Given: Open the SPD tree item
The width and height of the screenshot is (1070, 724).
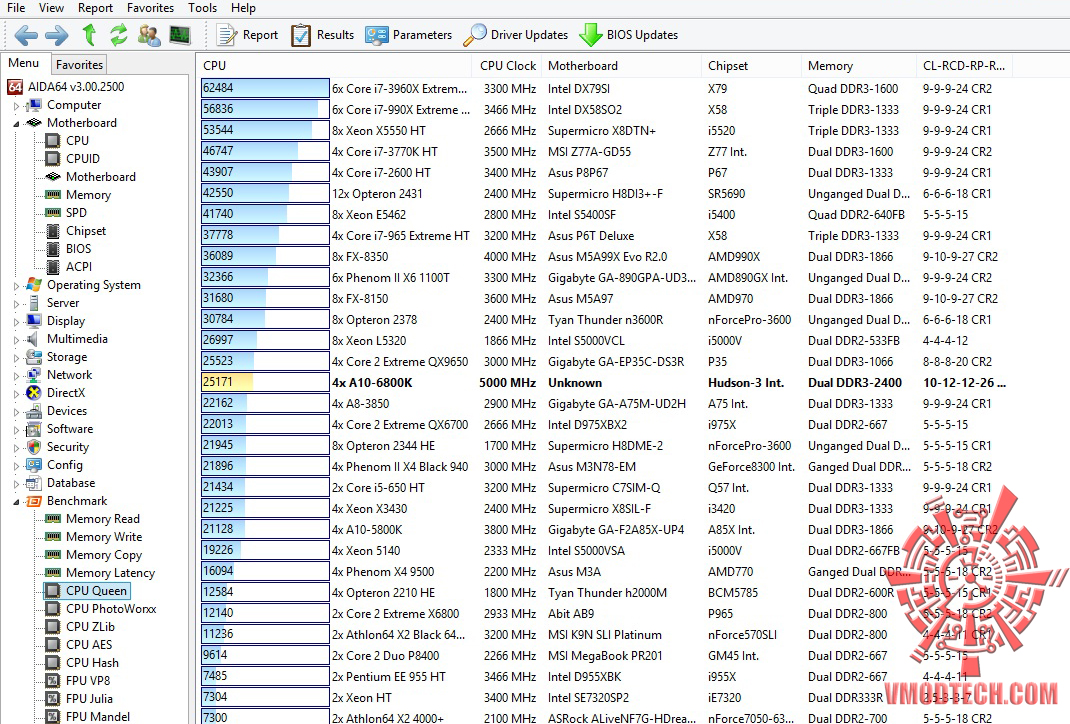Looking at the screenshot, I should [x=76, y=212].
